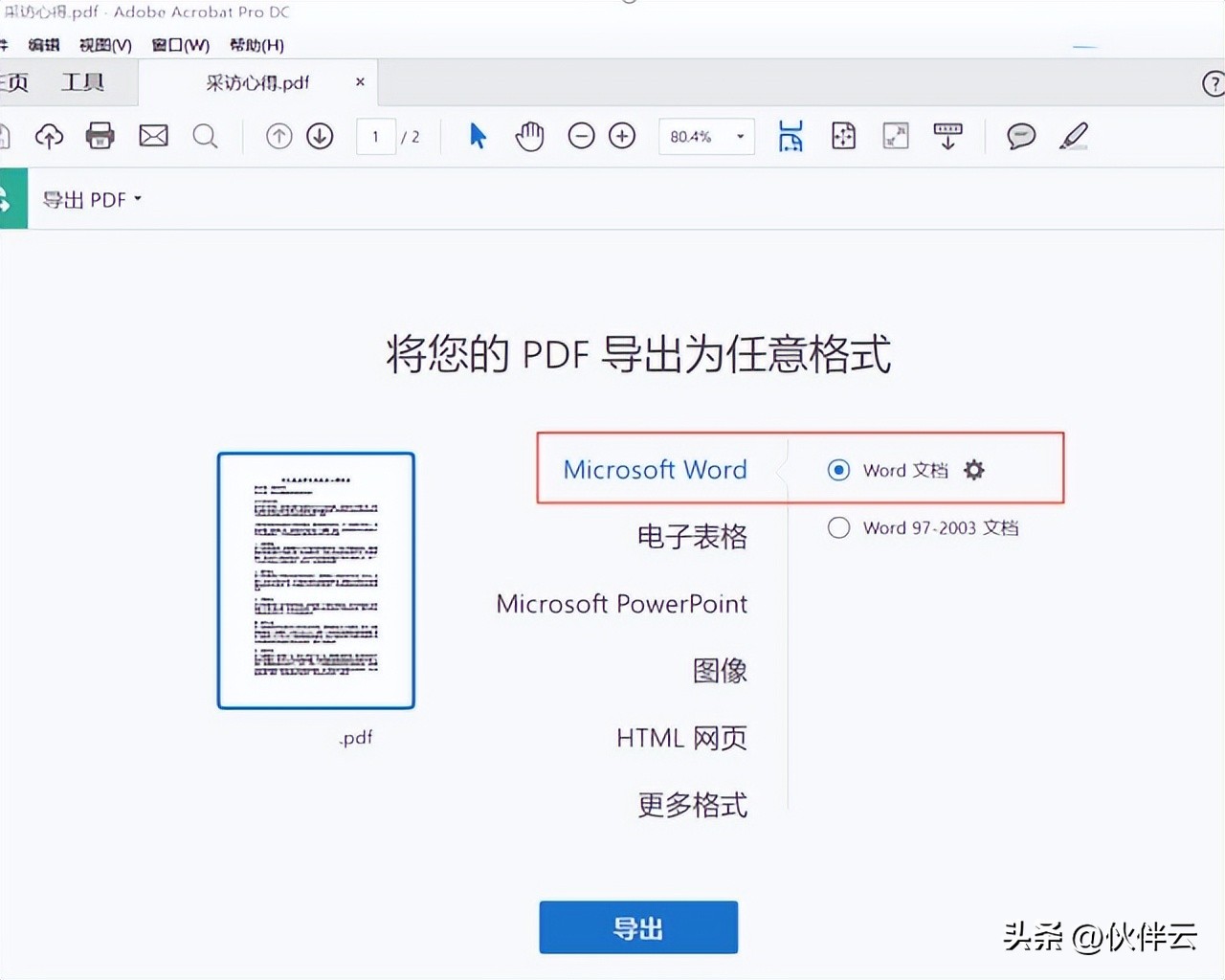Click the page number input field
The height and width of the screenshot is (980, 1225).
tap(375, 136)
